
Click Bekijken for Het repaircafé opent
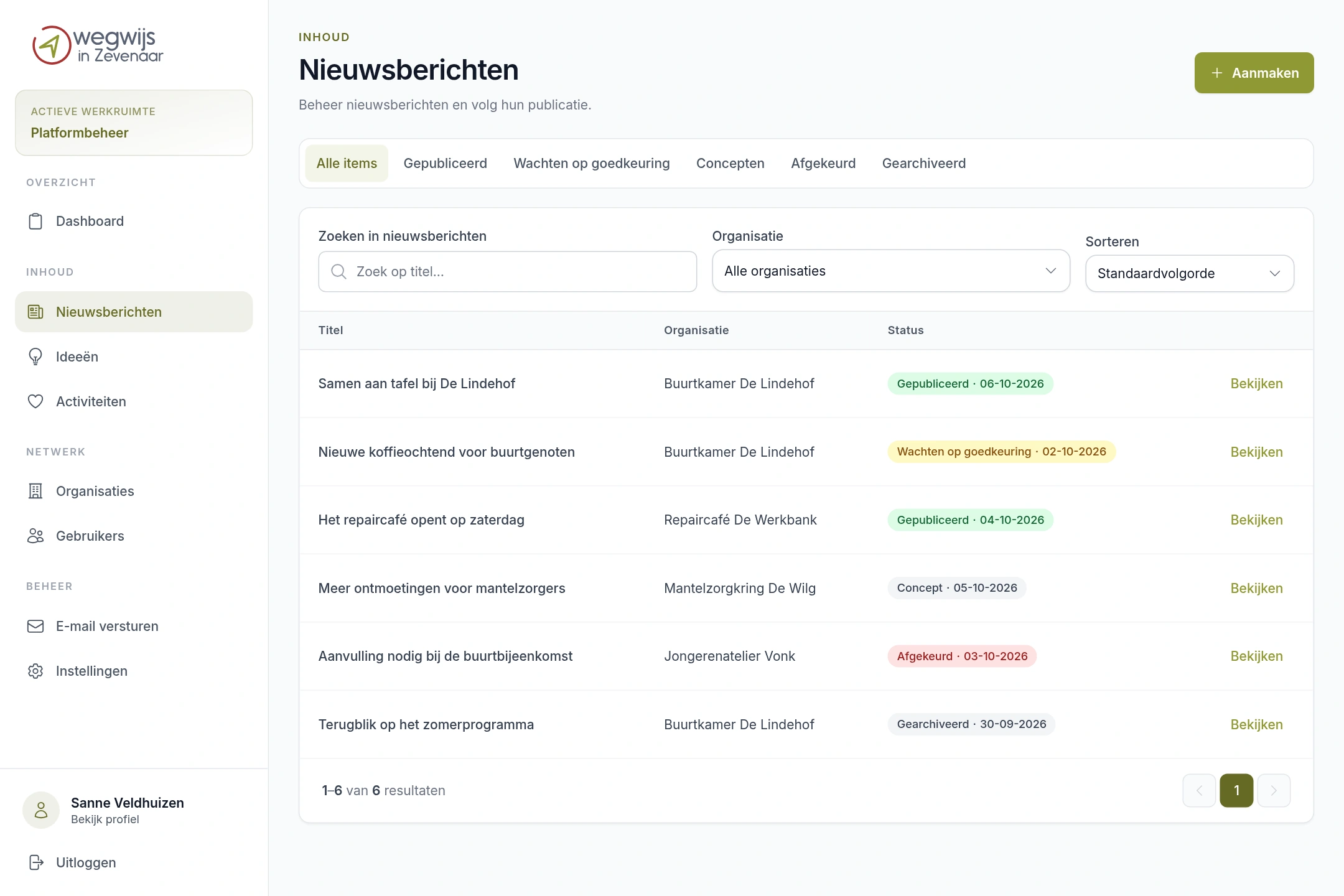coord(1256,520)
